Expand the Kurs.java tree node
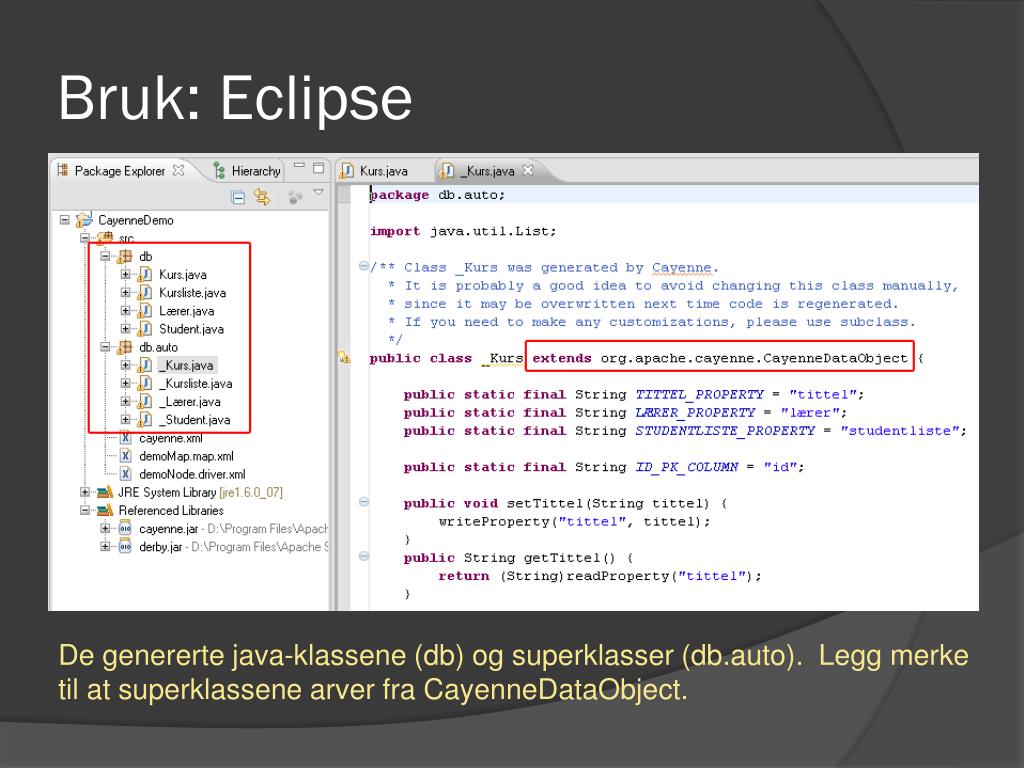Viewport: 1024px width, 768px height. (x=125, y=274)
